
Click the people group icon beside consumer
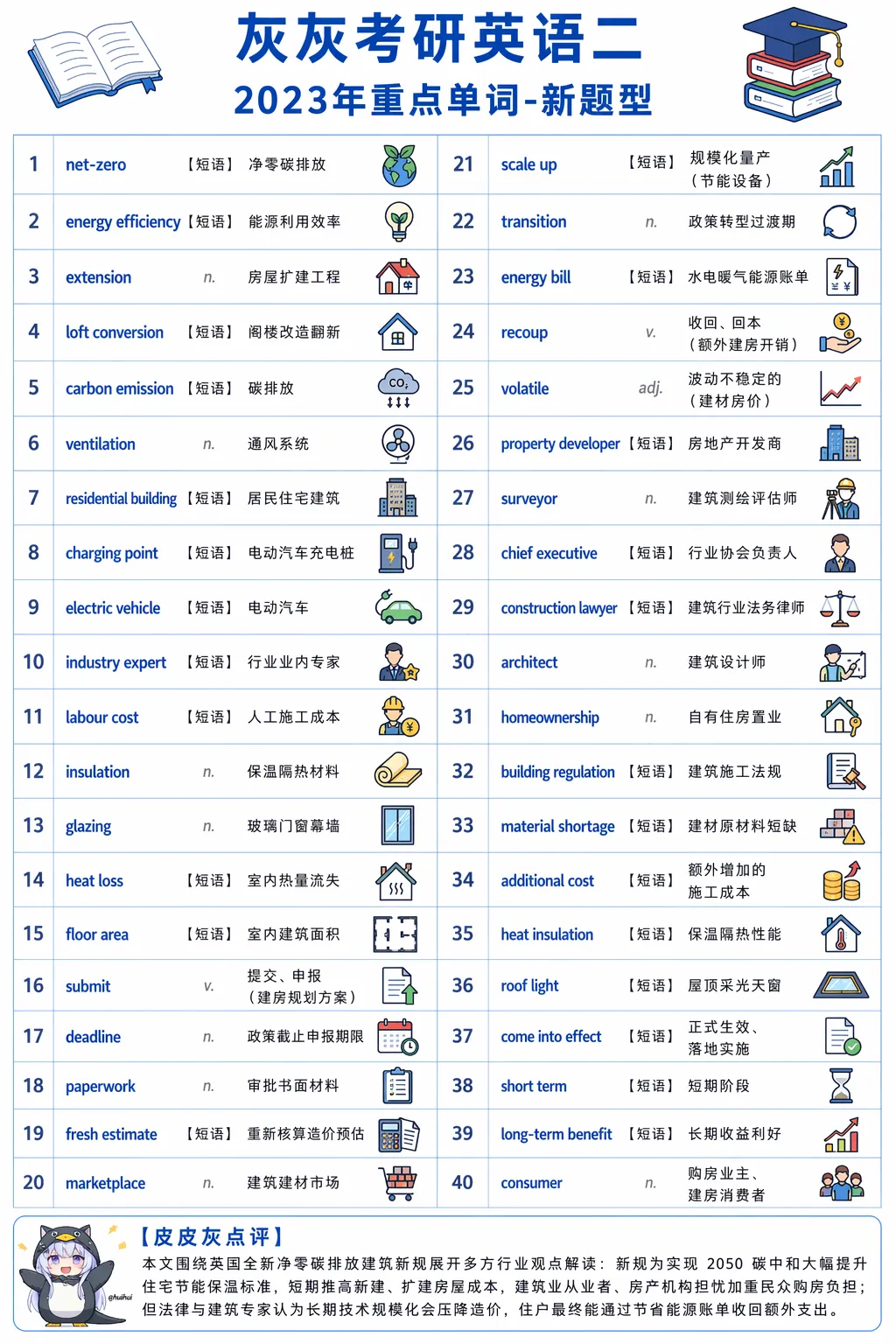842,1183
